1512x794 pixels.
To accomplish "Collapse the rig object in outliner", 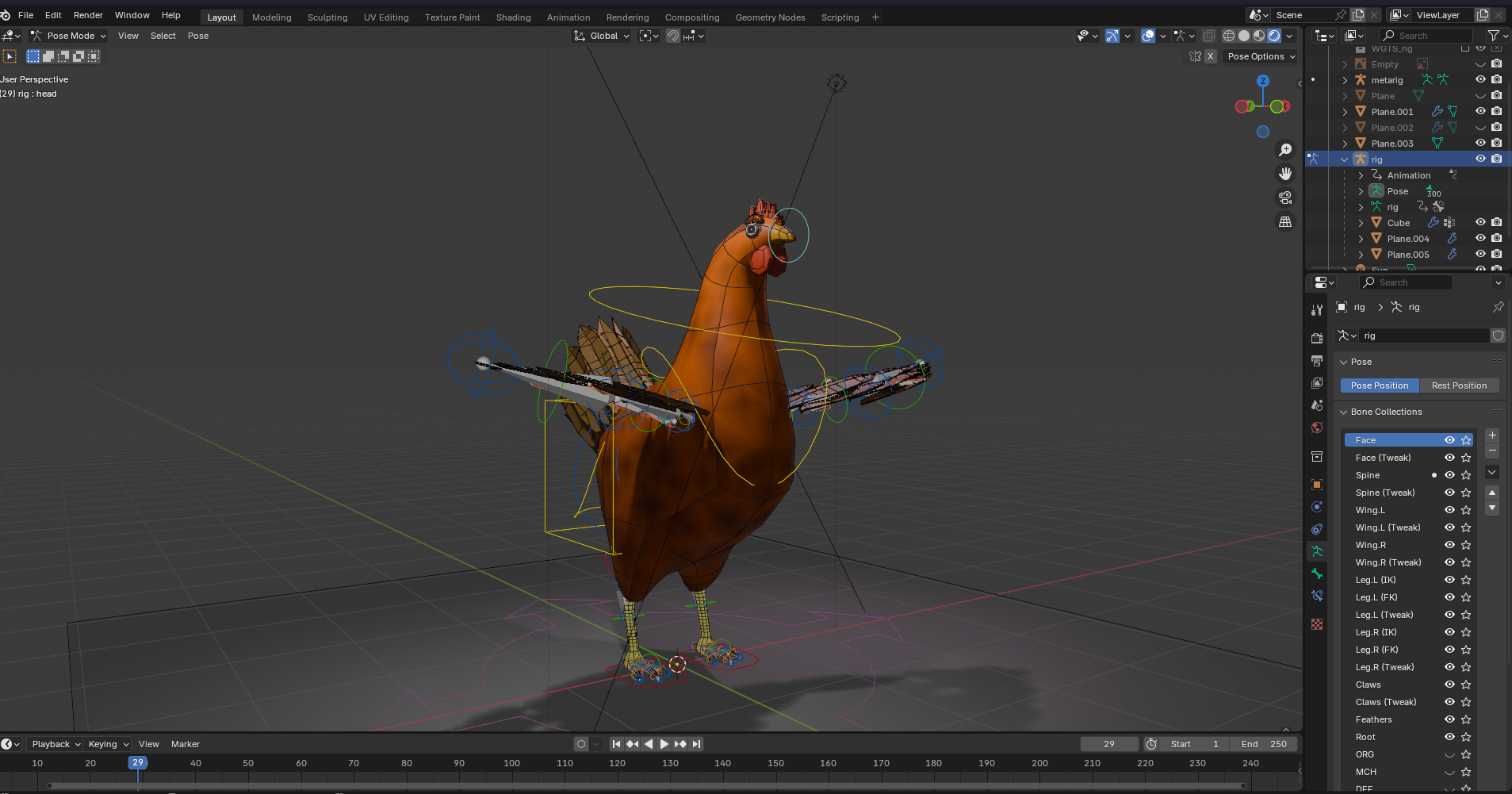I will click(x=1345, y=159).
